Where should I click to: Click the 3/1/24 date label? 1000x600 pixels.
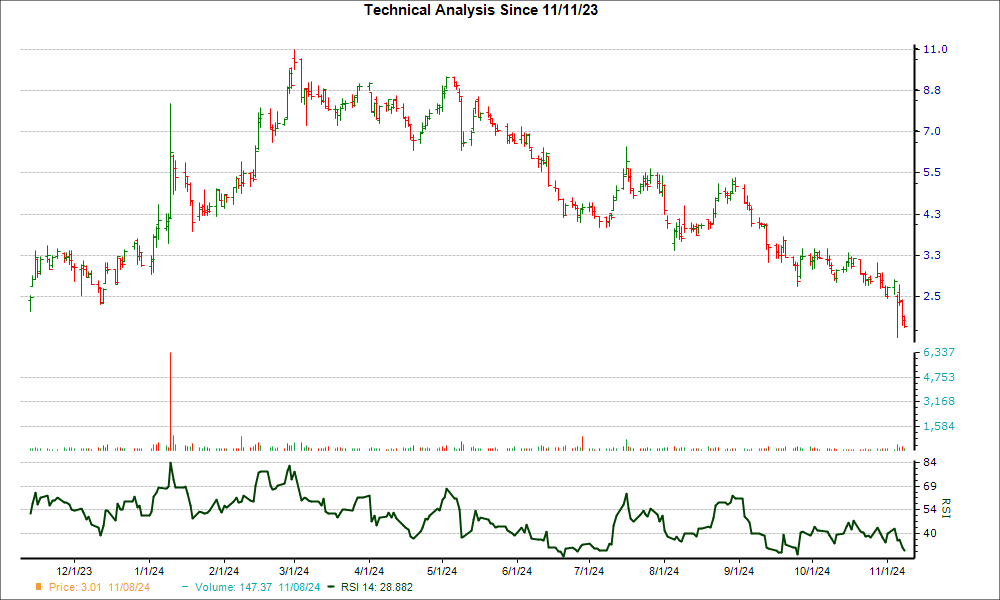pyautogui.click(x=294, y=571)
